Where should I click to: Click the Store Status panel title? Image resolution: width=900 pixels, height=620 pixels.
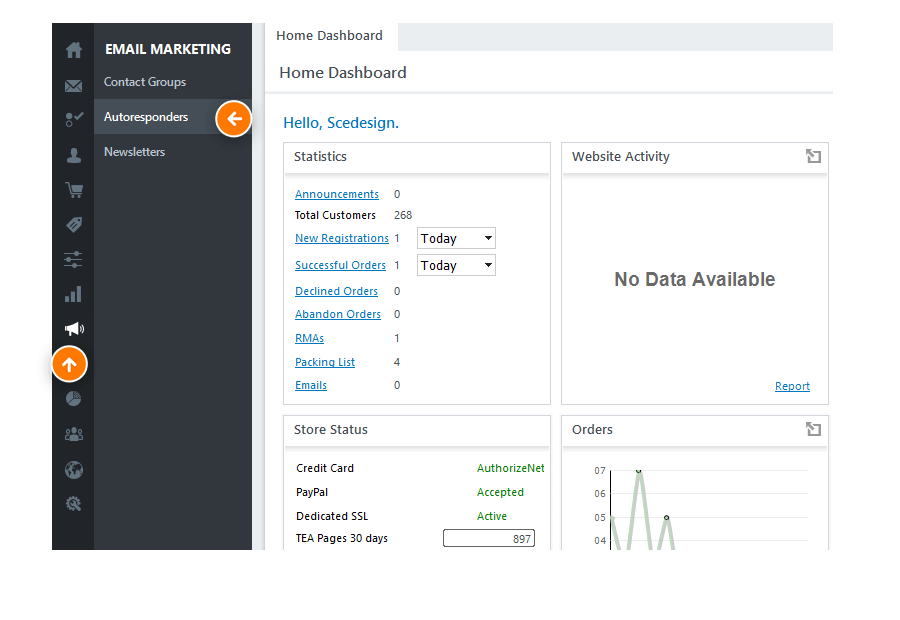(331, 429)
